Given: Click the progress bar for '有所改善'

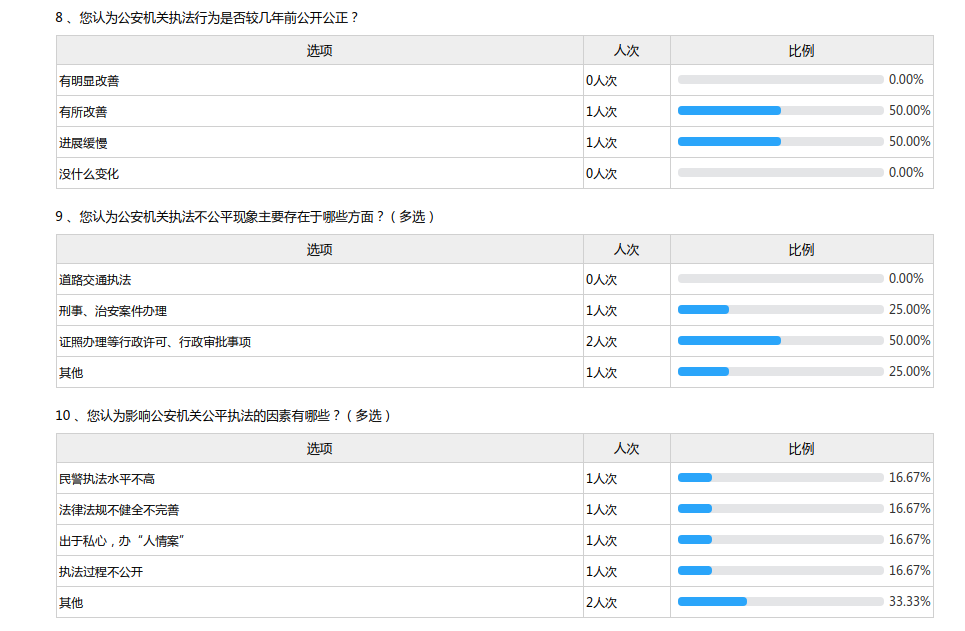Looking at the screenshot, I should click(x=780, y=111).
